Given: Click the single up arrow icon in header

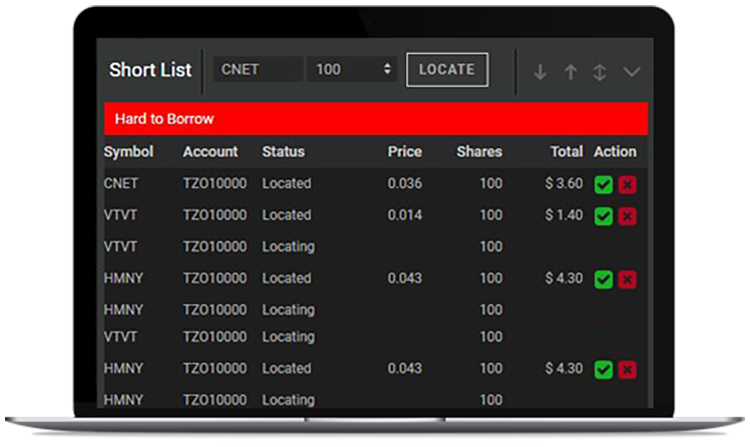Looking at the screenshot, I should [570, 72].
